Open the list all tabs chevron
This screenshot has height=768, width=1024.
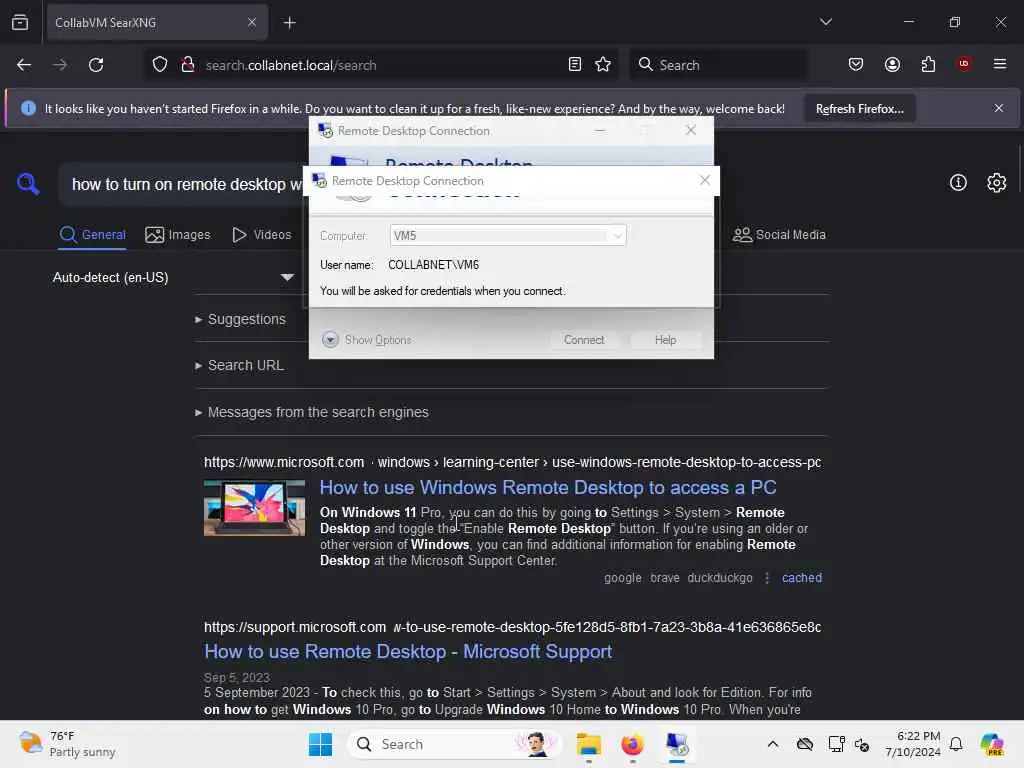(x=825, y=22)
